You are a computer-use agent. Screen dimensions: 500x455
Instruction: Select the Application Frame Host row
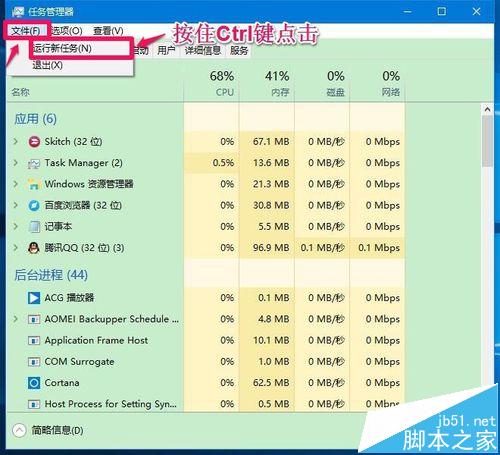coord(206,341)
